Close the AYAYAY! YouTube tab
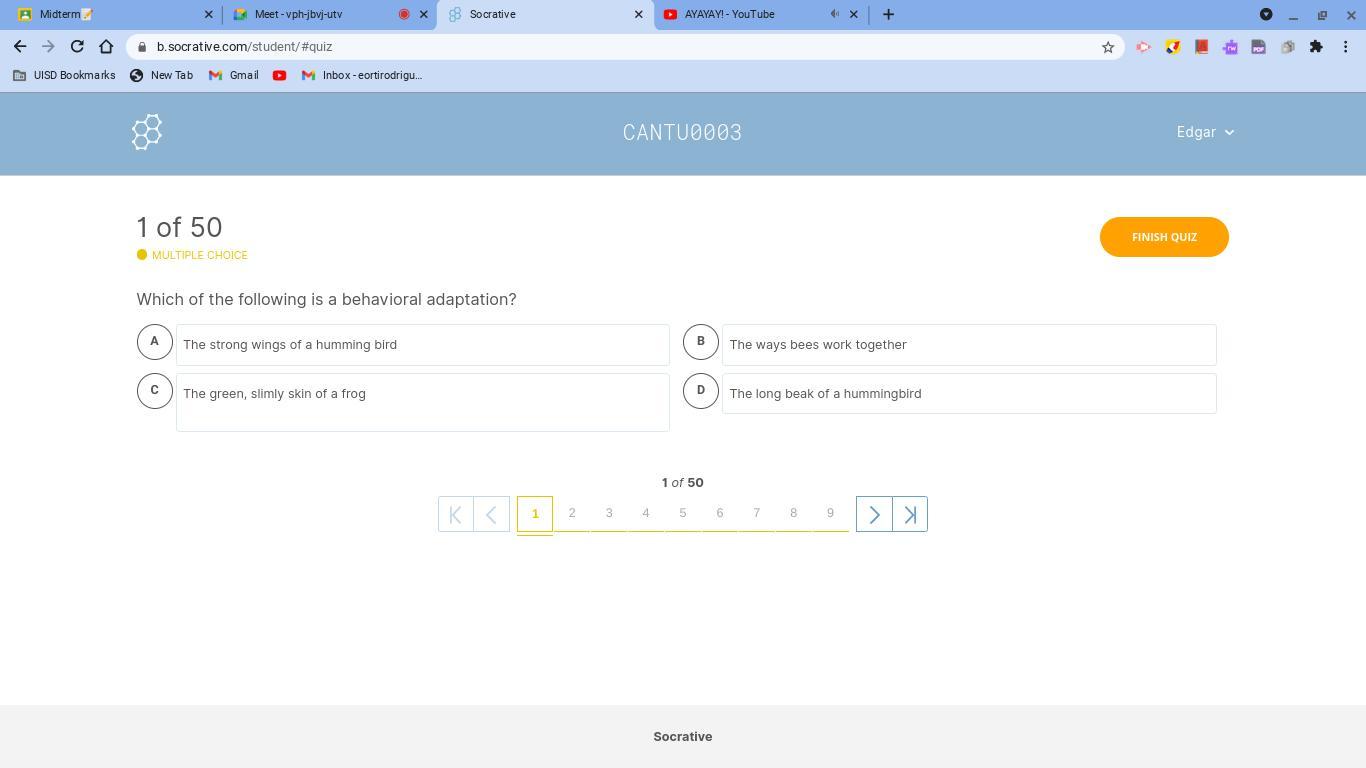Viewport: 1366px width, 768px height. coord(854,14)
